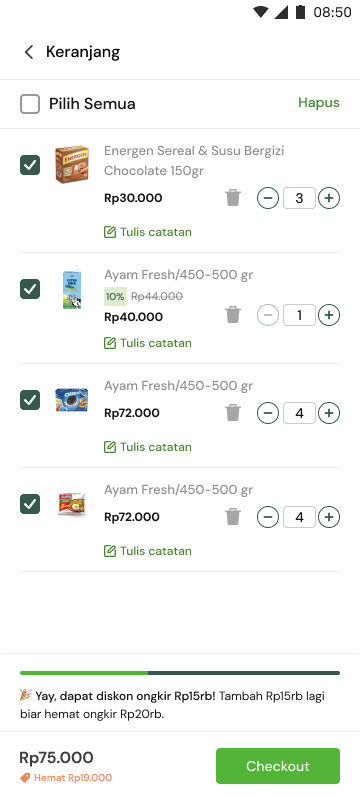This screenshot has height=800, width=360.
Task: Increase Energen Sereal quantity with plus
Action: [329, 198]
